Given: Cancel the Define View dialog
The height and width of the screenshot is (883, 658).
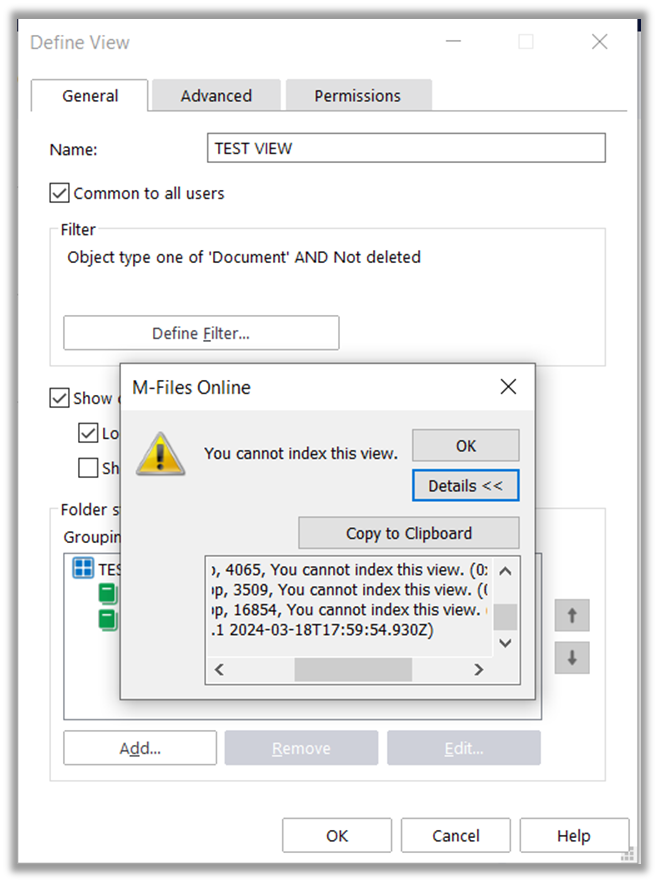Looking at the screenshot, I should pos(456,835).
